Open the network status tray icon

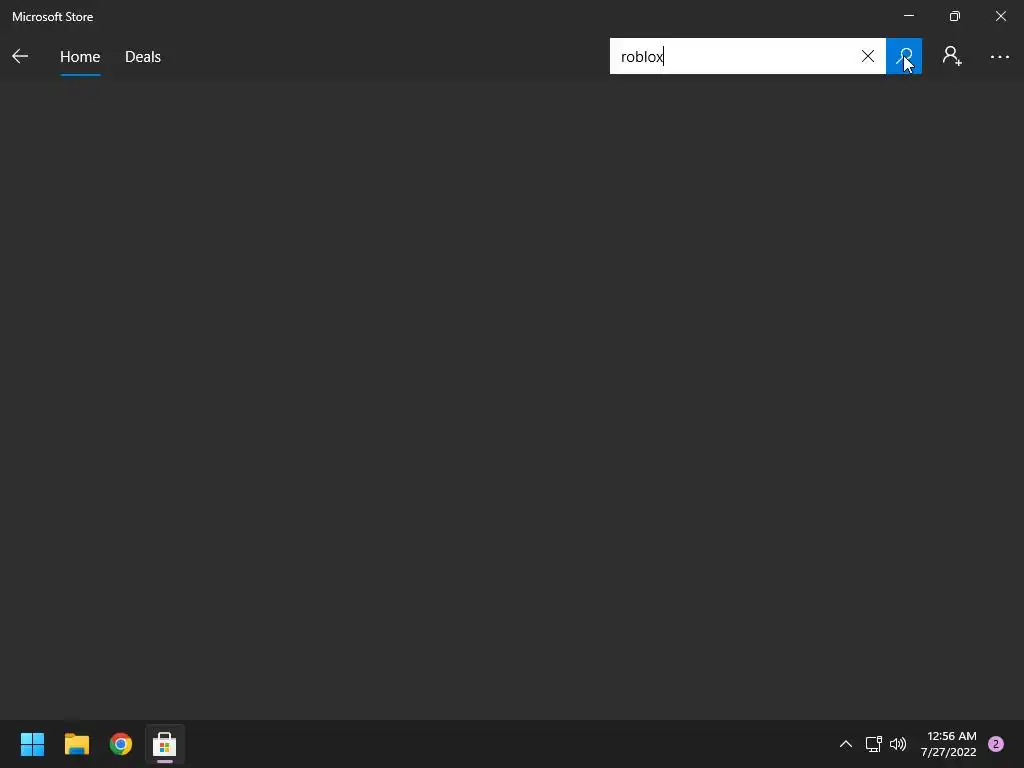pos(873,744)
